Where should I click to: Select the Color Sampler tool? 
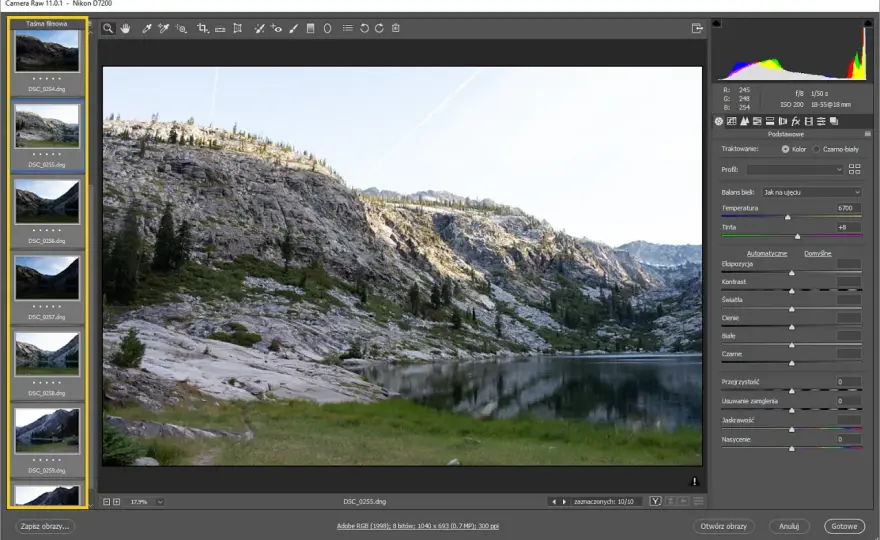tap(163, 28)
